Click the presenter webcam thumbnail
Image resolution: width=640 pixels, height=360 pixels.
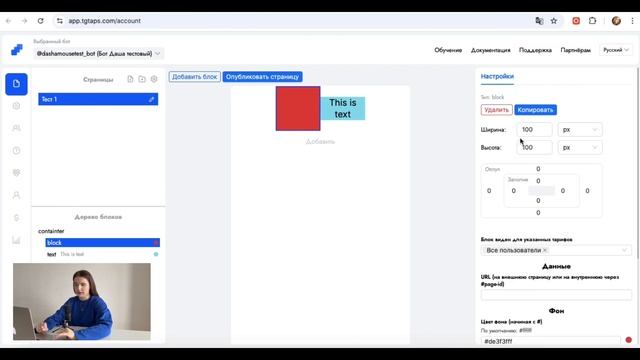[82, 302]
